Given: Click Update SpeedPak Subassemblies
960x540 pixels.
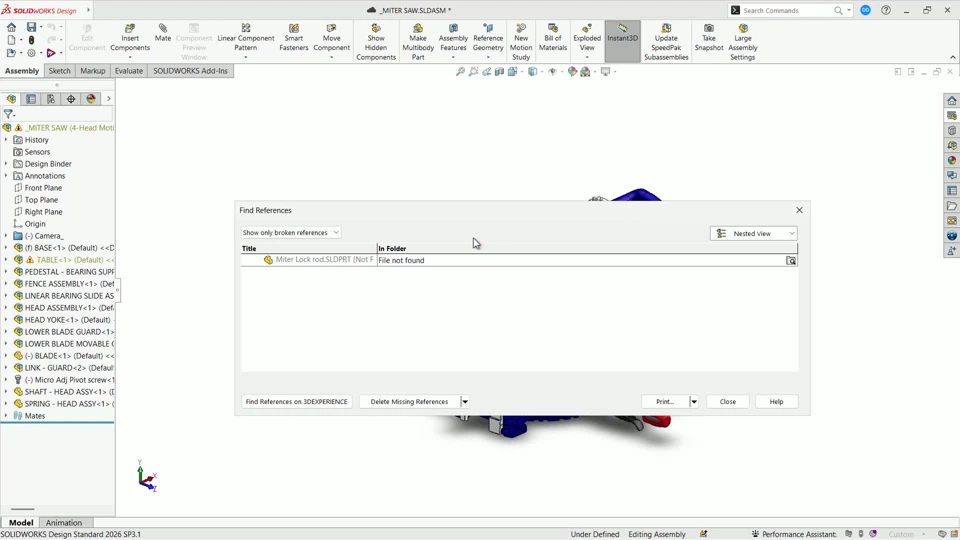Looking at the screenshot, I should (666, 42).
